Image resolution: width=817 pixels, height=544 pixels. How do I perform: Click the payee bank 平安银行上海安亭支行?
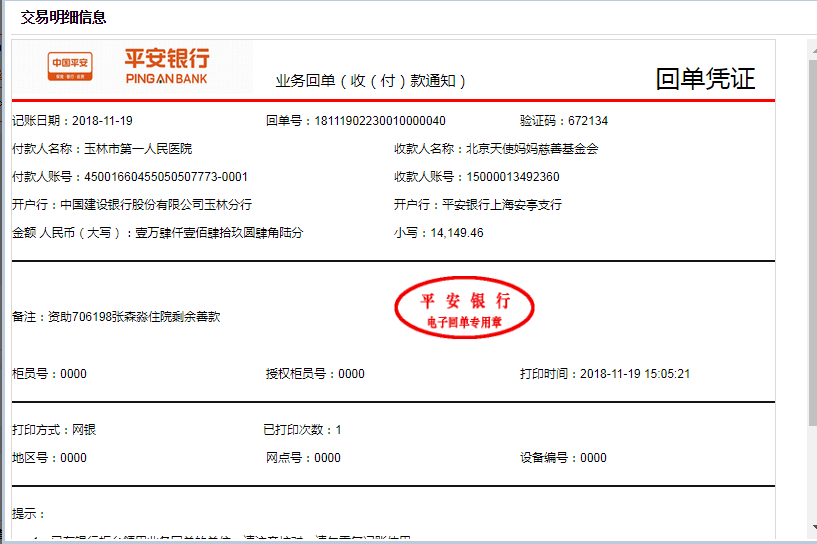coord(502,205)
